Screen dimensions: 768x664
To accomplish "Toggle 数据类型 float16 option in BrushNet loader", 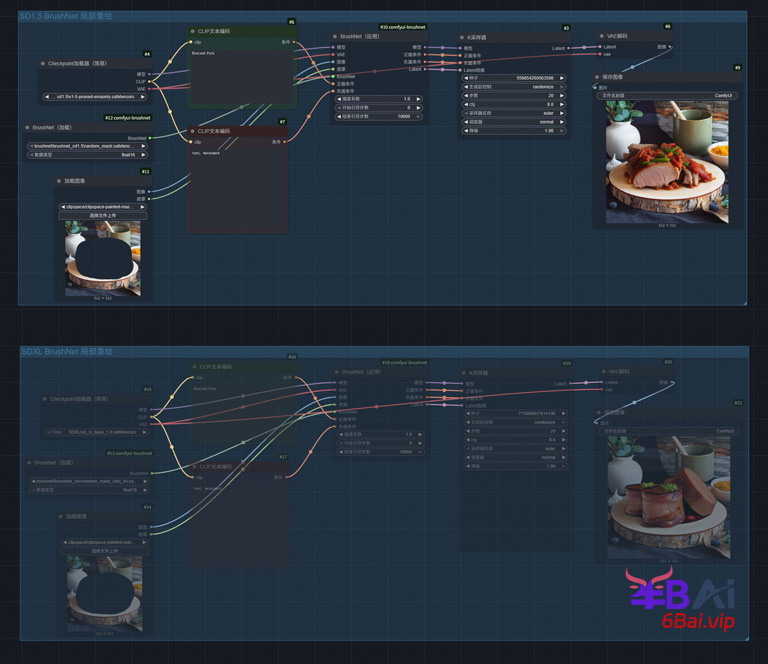I will click(x=87, y=155).
